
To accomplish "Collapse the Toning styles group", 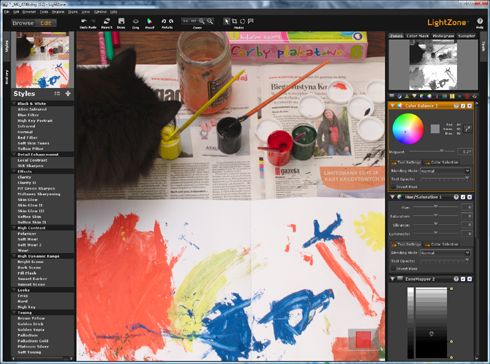I will 14,313.
